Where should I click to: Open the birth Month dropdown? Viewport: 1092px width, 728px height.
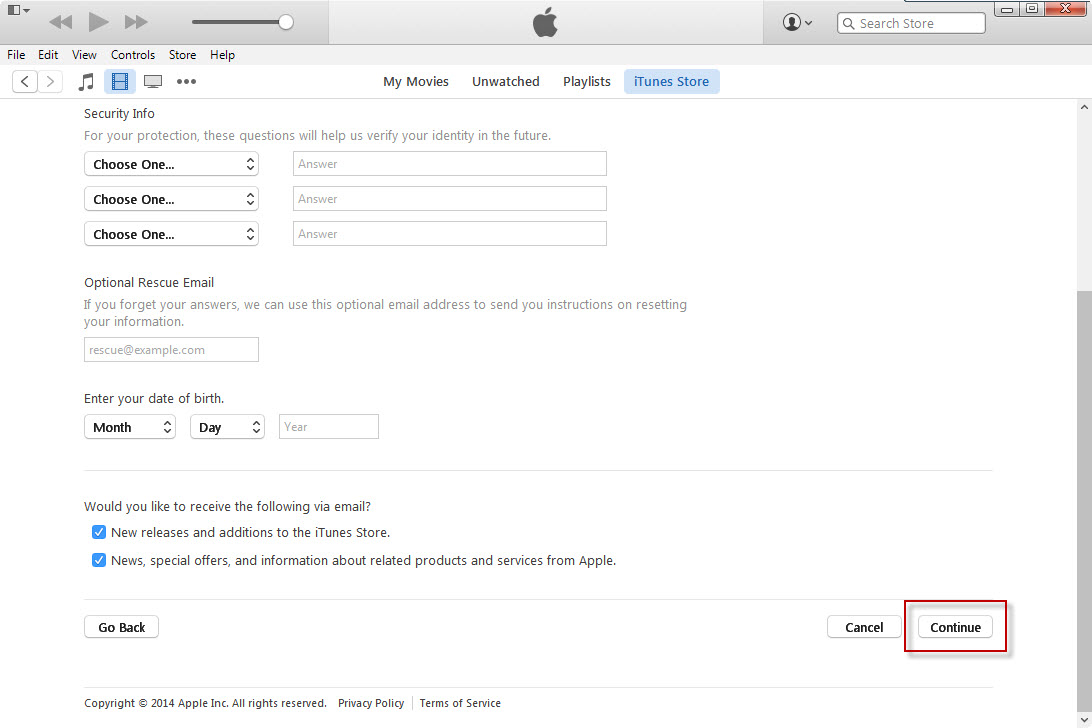(x=130, y=427)
